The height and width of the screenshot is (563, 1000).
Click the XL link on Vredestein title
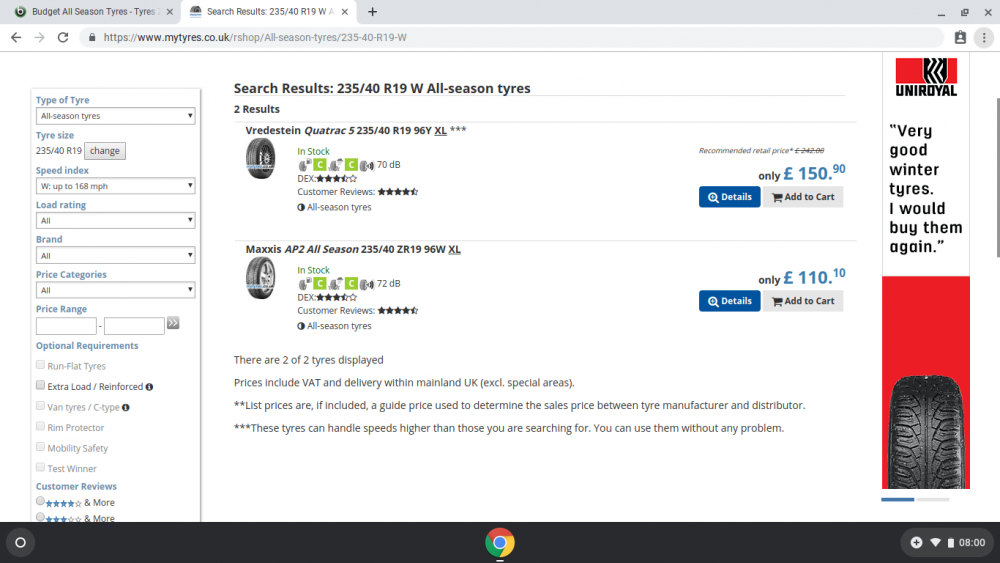(440, 131)
